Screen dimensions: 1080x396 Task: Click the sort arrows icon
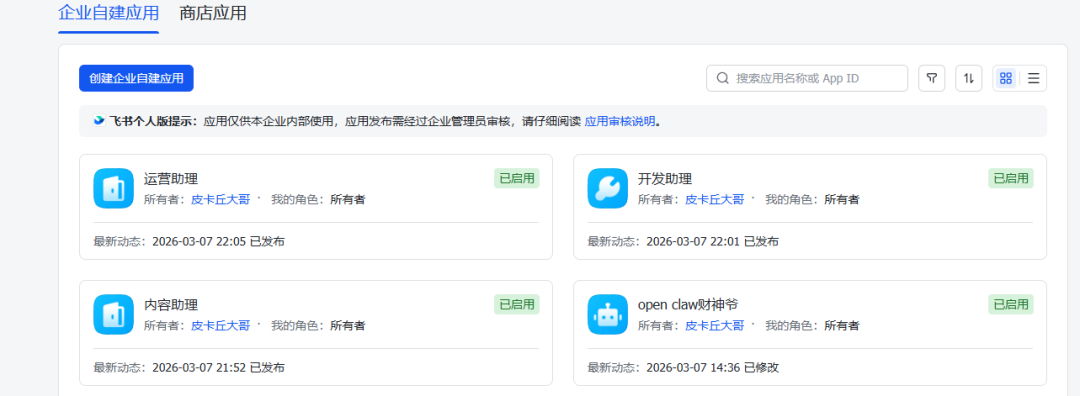click(968, 79)
